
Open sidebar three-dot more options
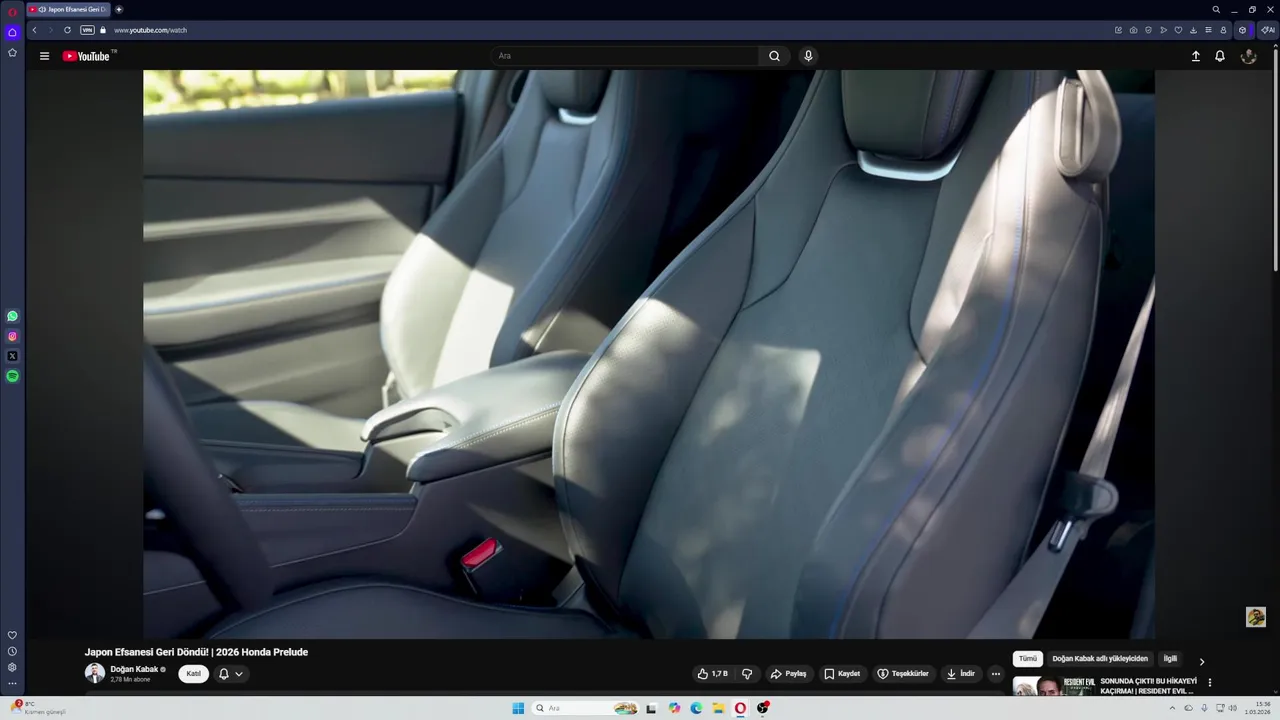coord(12,683)
